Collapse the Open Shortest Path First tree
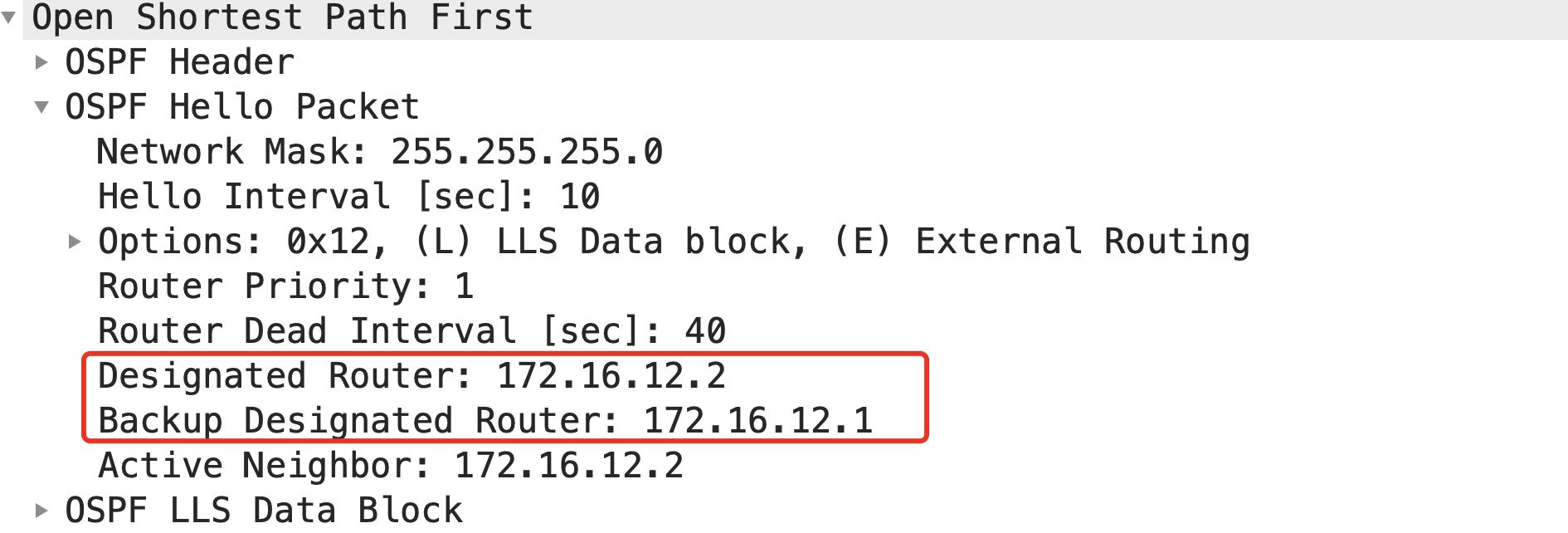 click(x=9, y=17)
